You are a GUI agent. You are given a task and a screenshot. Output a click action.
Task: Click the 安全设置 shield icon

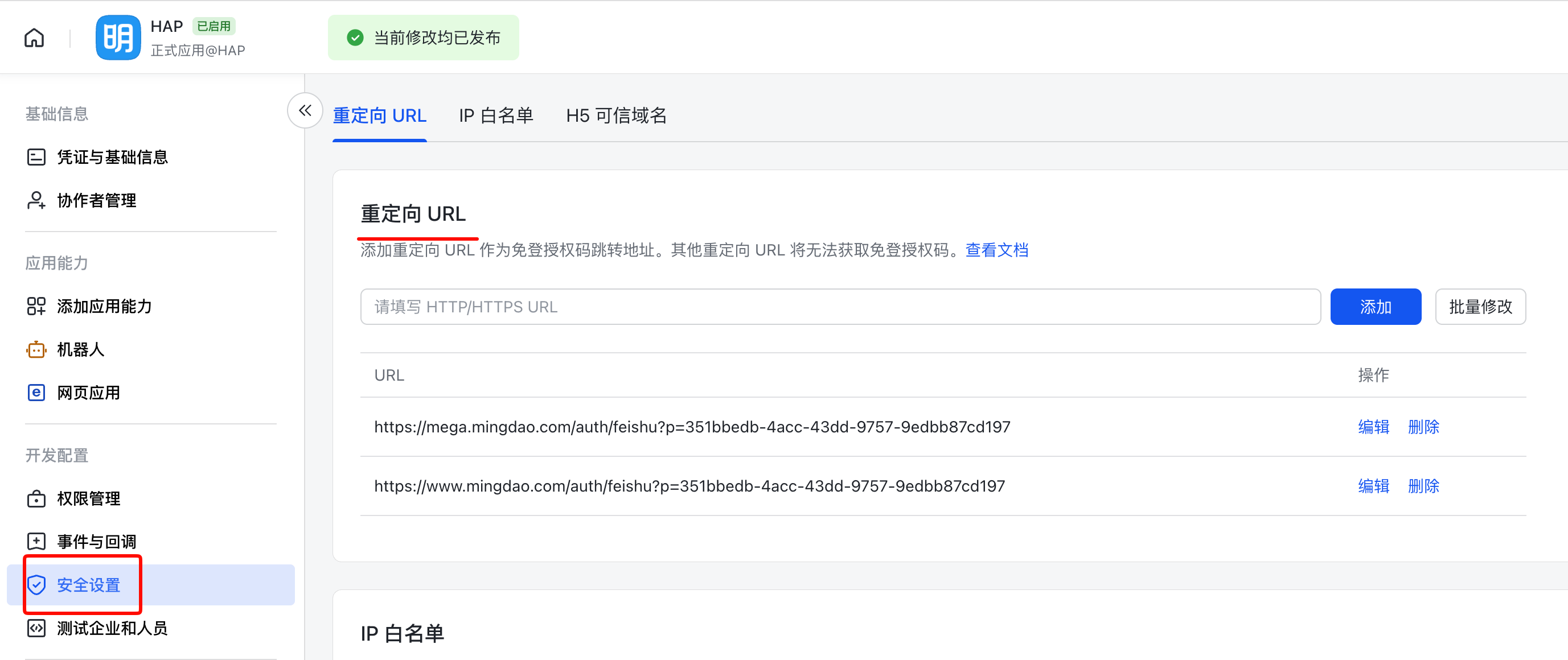[x=36, y=584]
